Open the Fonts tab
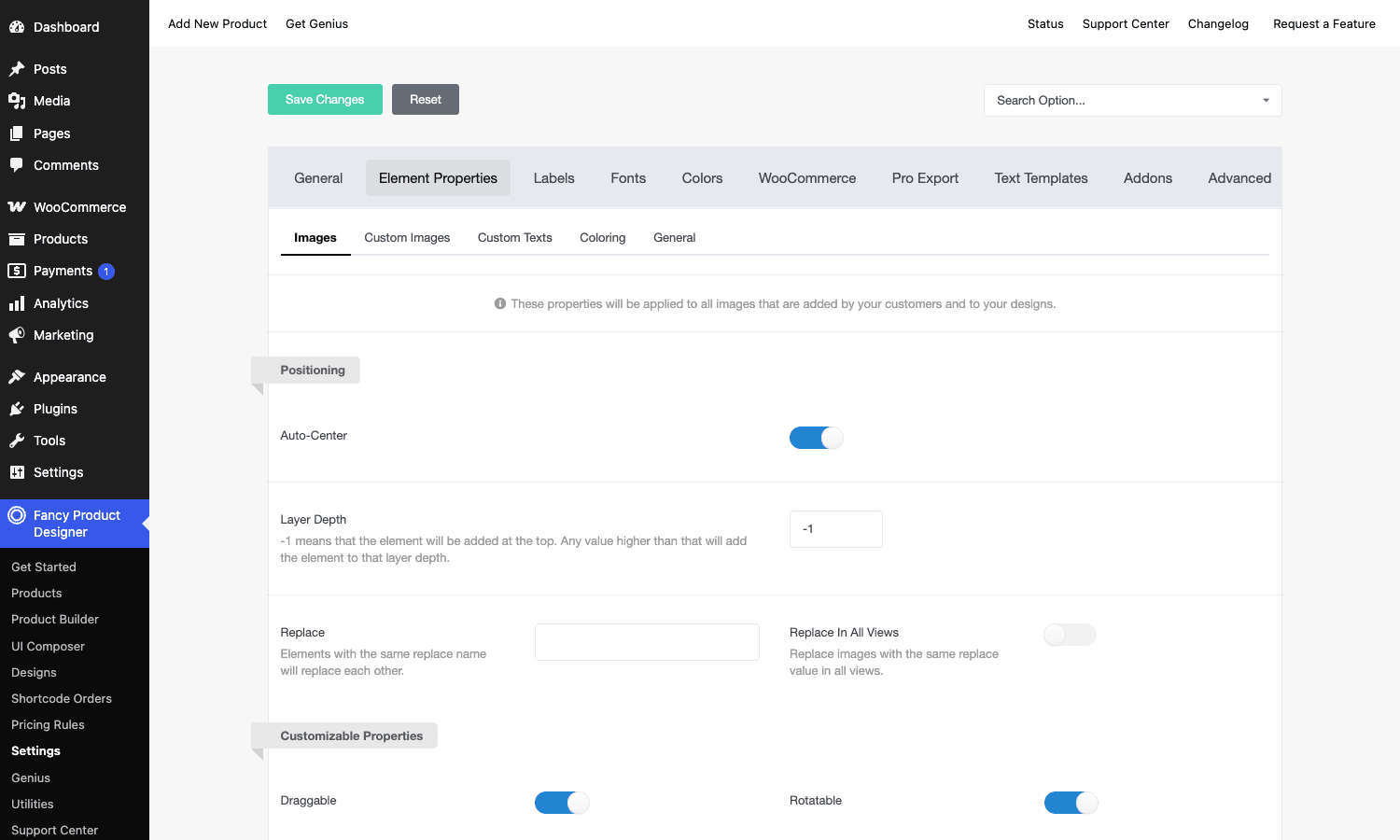Image resolution: width=1400 pixels, height=840 pixels. (x=628, y=178)
